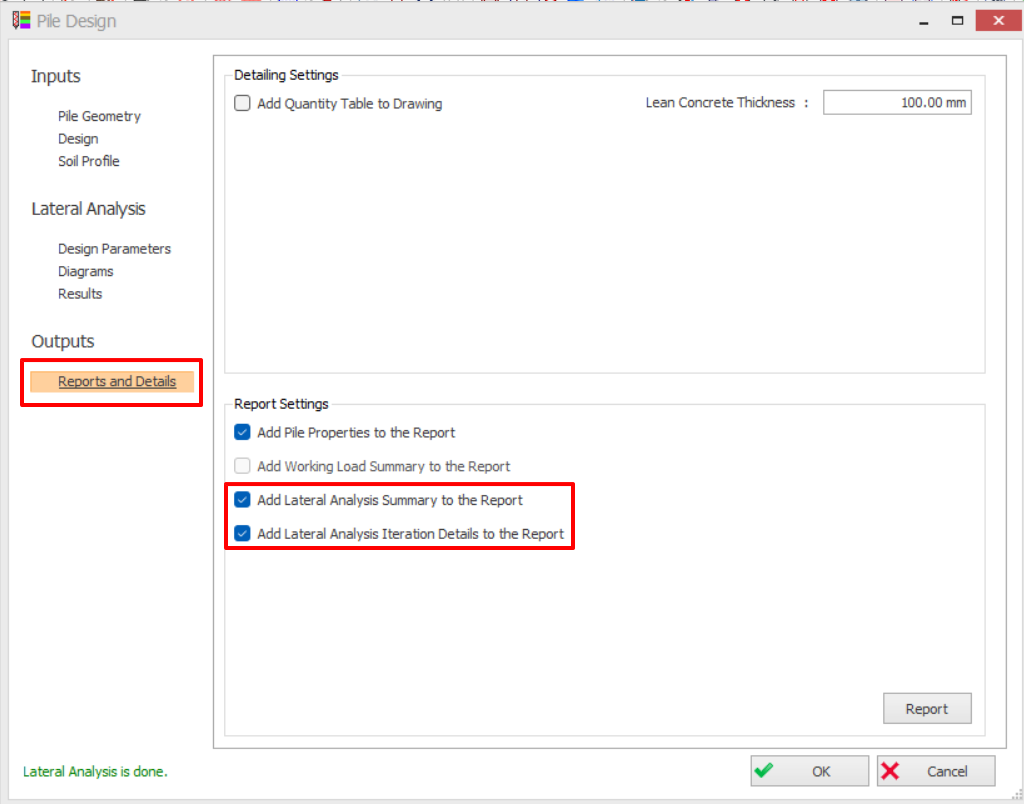Toggle Add Lateral Analysis Summary checkbox
The image size is (1024, 804).
coord(242,500)
